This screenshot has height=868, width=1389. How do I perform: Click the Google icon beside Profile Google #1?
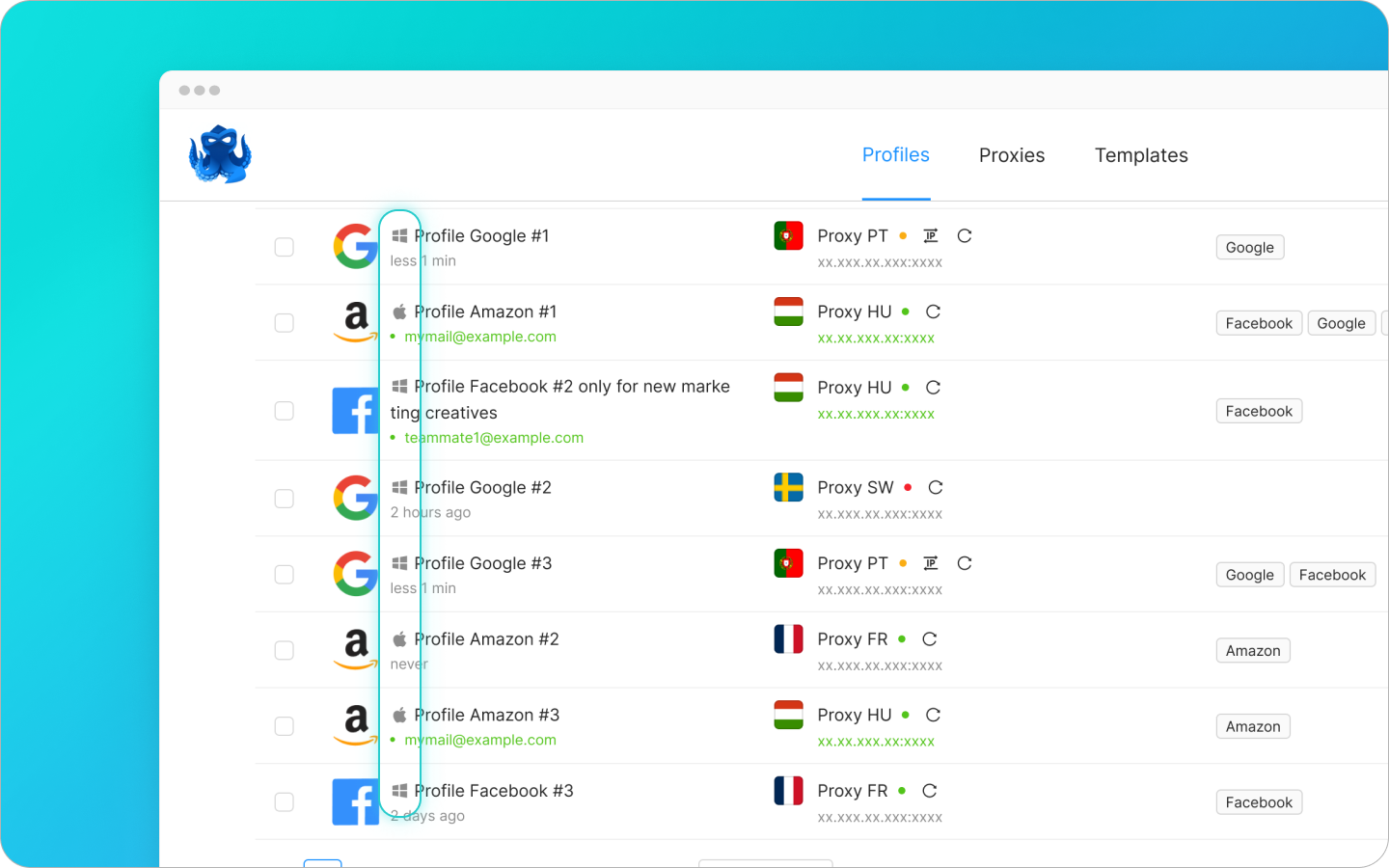pos(356,246)
